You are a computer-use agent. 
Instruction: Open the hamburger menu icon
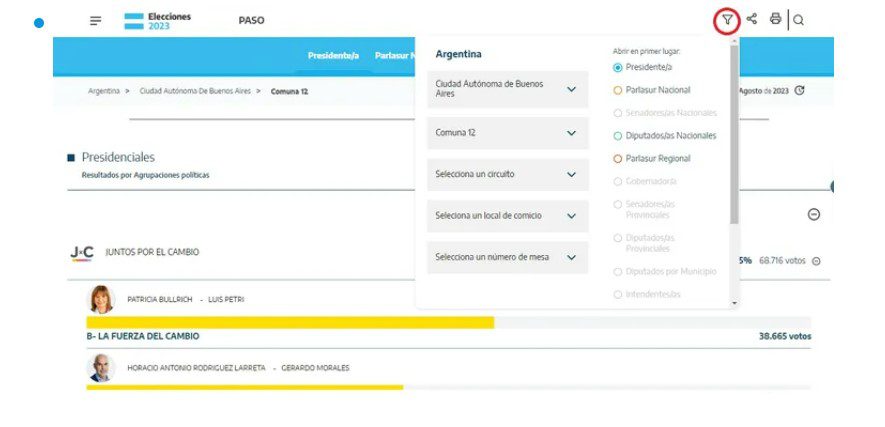tap(95, 20)
